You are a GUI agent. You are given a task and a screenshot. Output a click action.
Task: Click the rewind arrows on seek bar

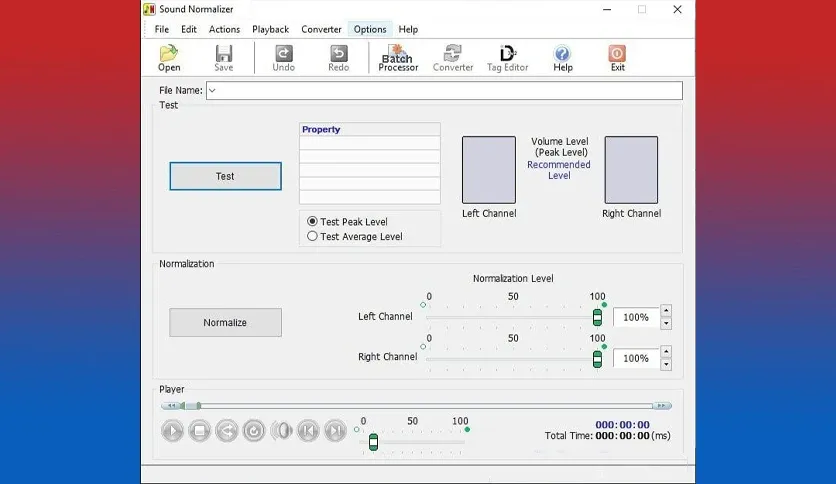(171, 406)
